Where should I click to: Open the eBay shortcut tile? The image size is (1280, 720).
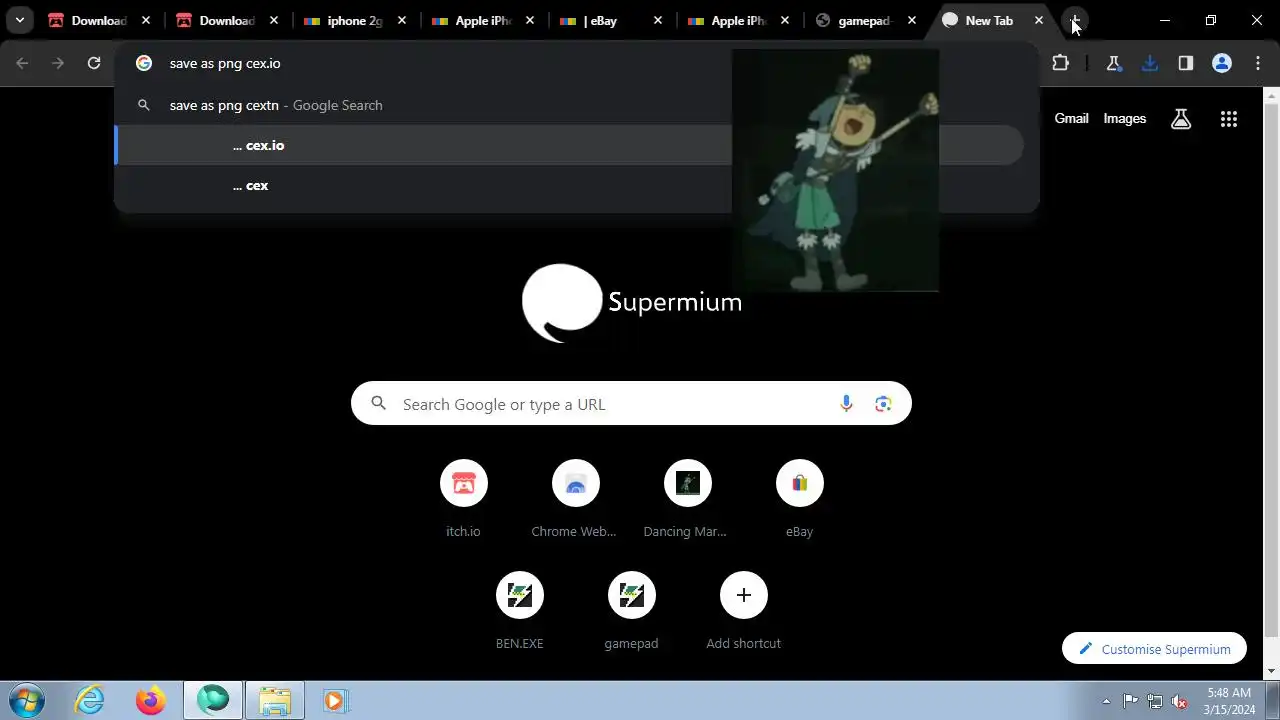(x=799, y=498)
